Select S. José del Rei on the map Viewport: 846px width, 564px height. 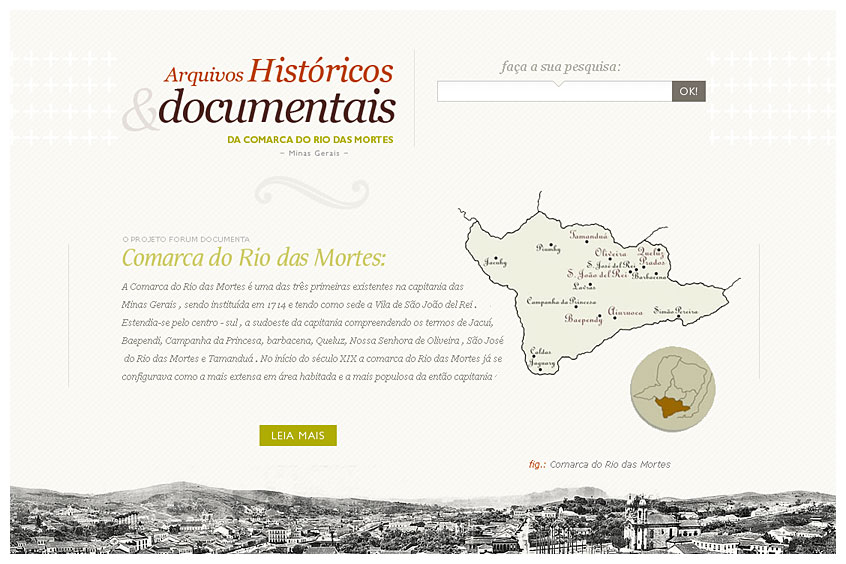tap(611, 265)
